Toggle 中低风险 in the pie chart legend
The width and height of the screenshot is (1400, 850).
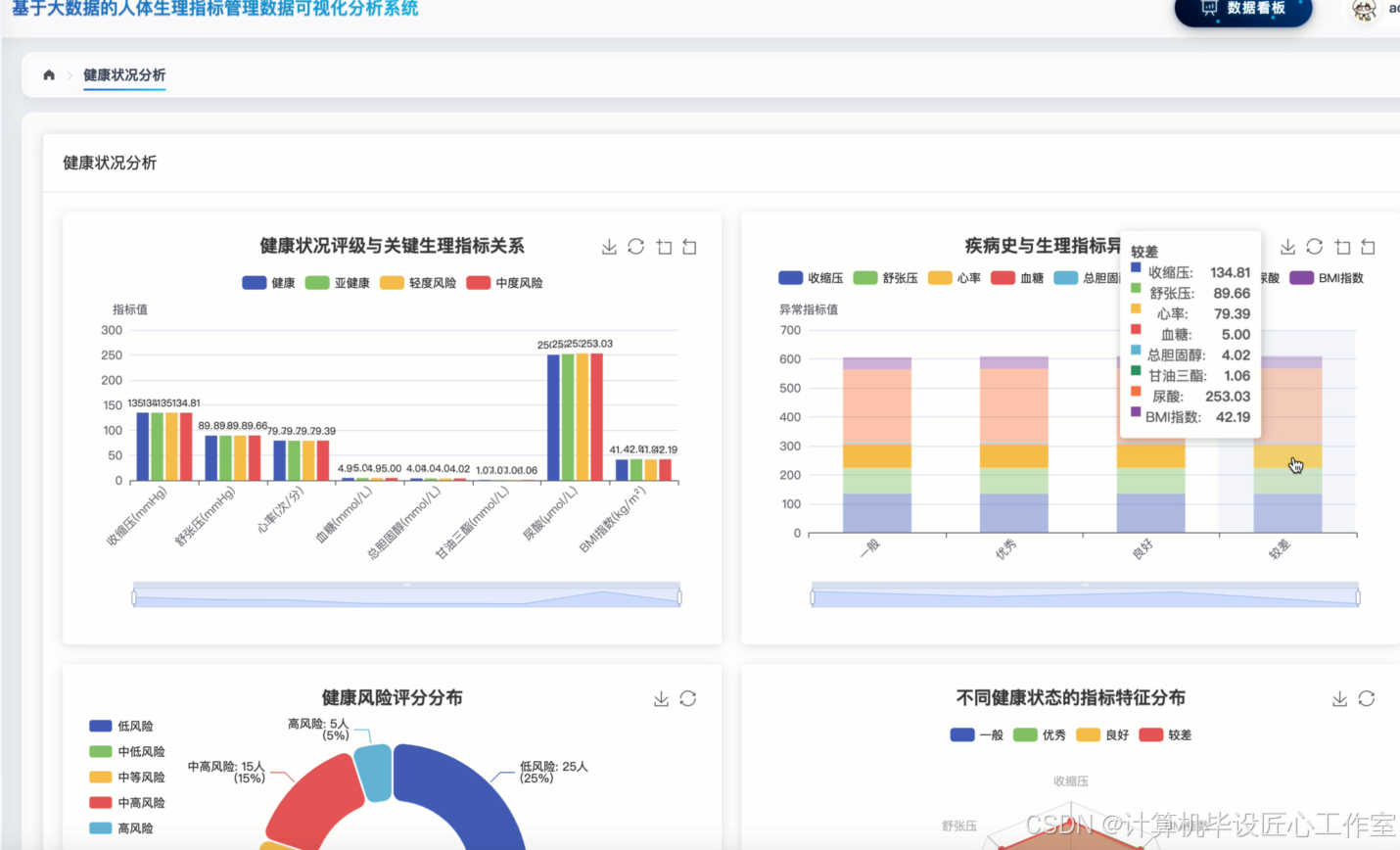[x=127, y=752]
